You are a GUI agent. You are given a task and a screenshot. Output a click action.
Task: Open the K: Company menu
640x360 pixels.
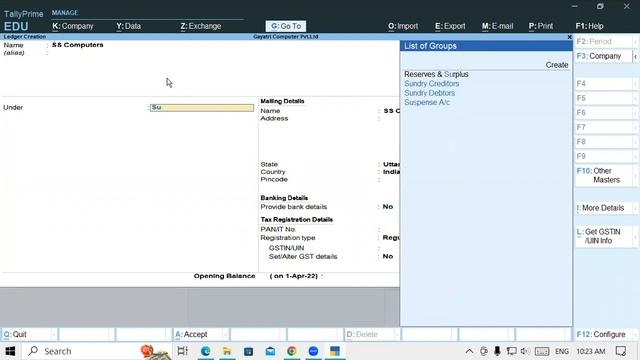[x=73, y=26]
